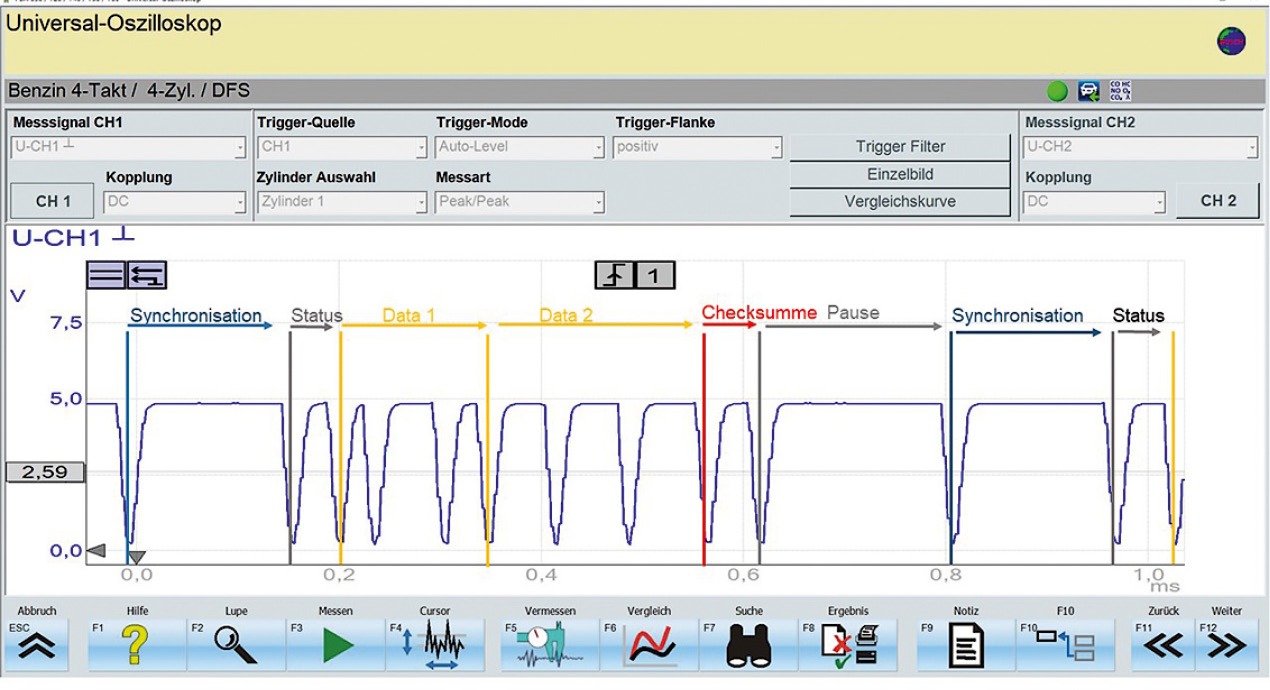
Task: Enable Vergleichskurve comparison curve
Action: (x=900, y=201)
